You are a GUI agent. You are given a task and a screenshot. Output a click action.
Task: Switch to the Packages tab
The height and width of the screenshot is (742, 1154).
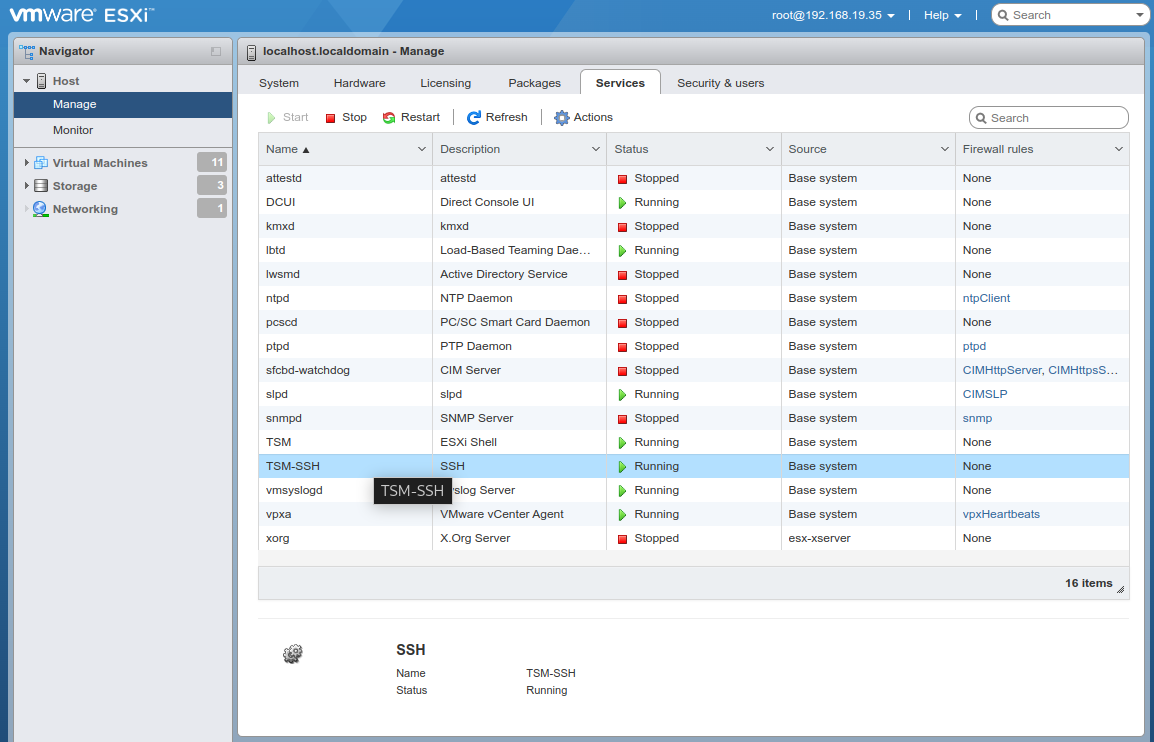535,83
